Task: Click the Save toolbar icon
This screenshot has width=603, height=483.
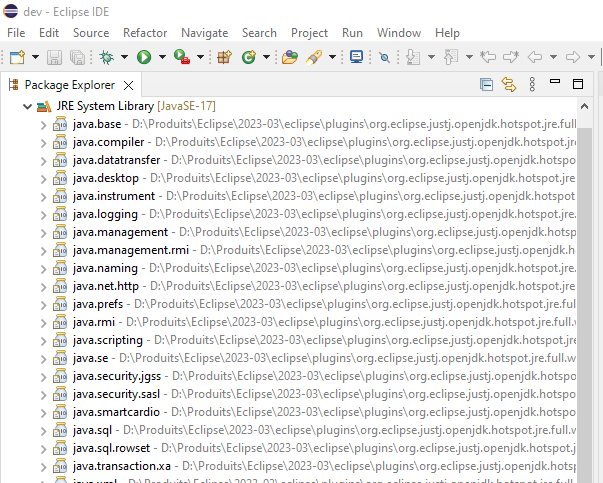Action: coord(54,57)
